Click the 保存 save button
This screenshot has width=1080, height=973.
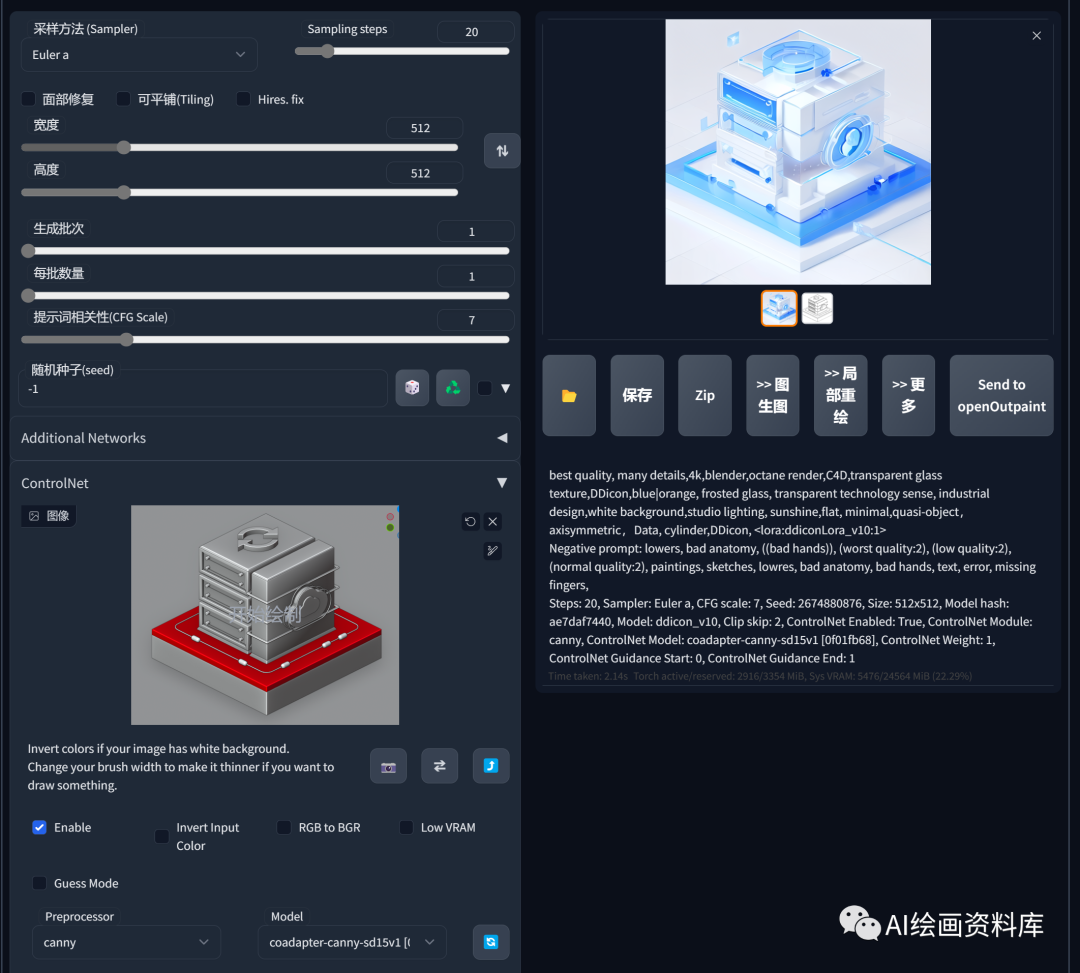click(637, 395)
